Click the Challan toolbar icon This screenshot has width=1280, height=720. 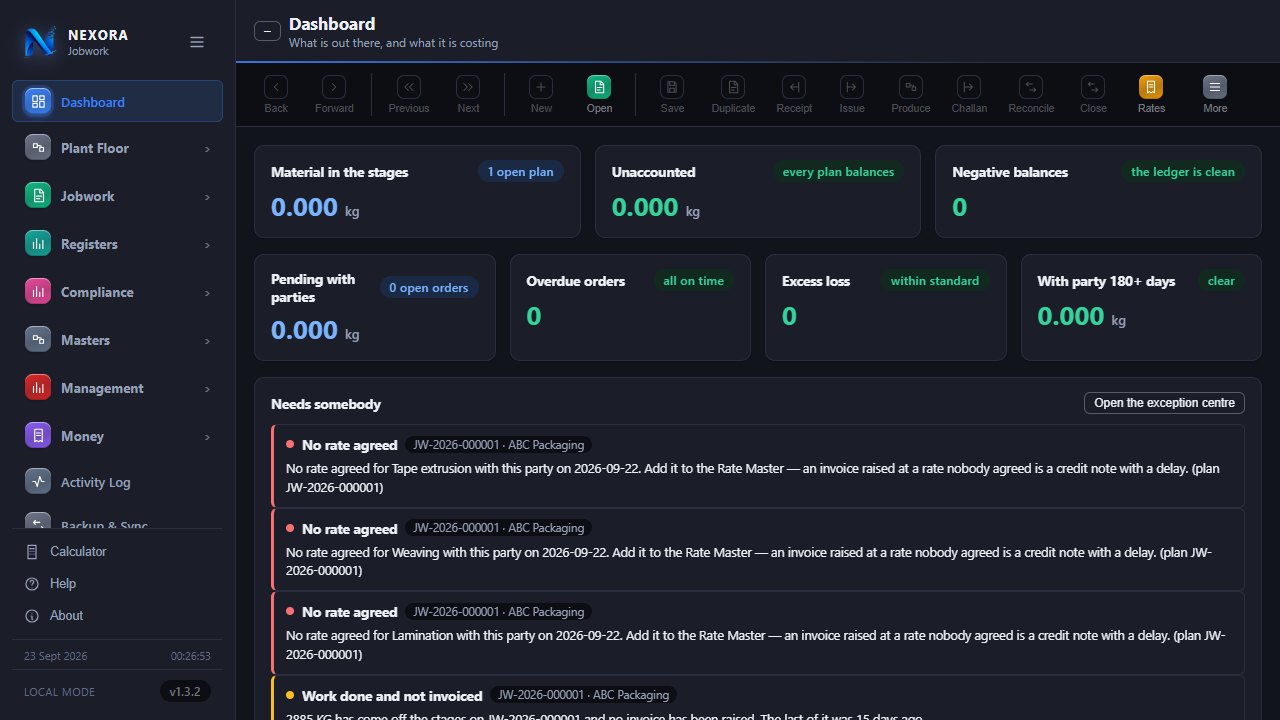click(969, 87)
